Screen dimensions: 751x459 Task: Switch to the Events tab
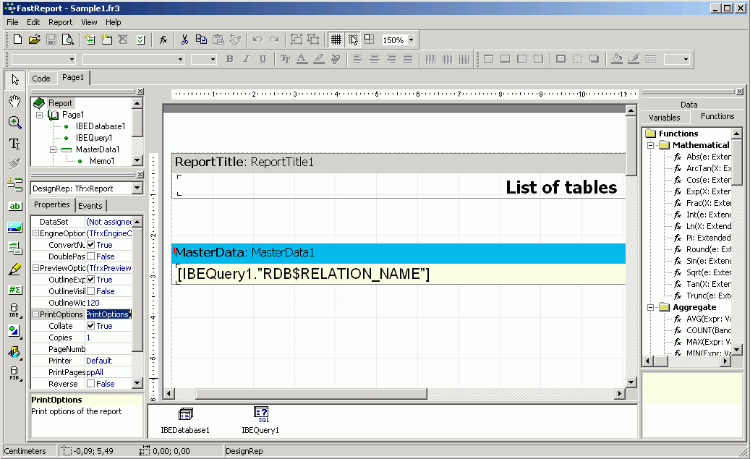[x=90, y=206]
